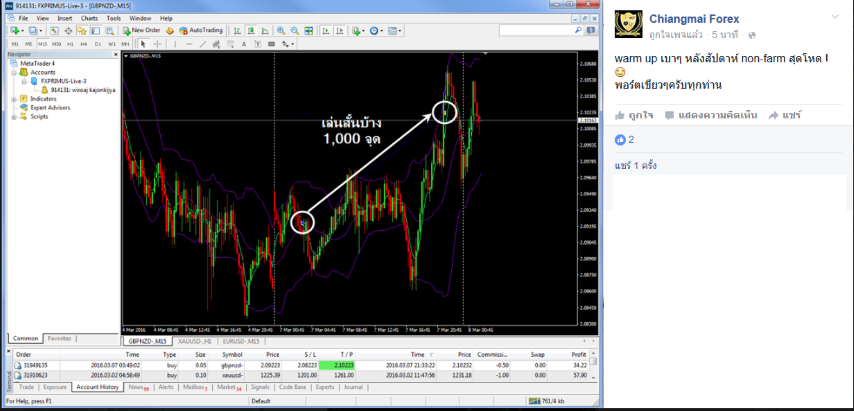Open the Profiles toolbar icon

35,30
